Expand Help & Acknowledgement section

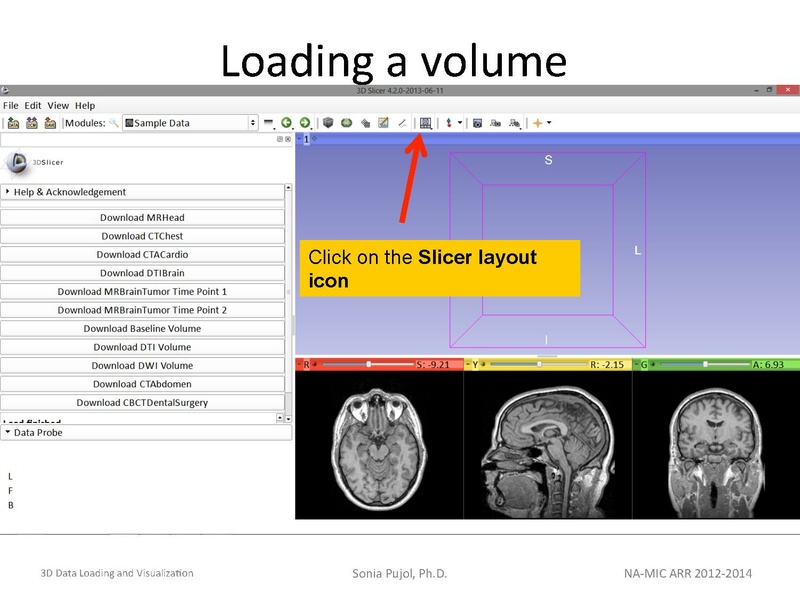[142, 192]
